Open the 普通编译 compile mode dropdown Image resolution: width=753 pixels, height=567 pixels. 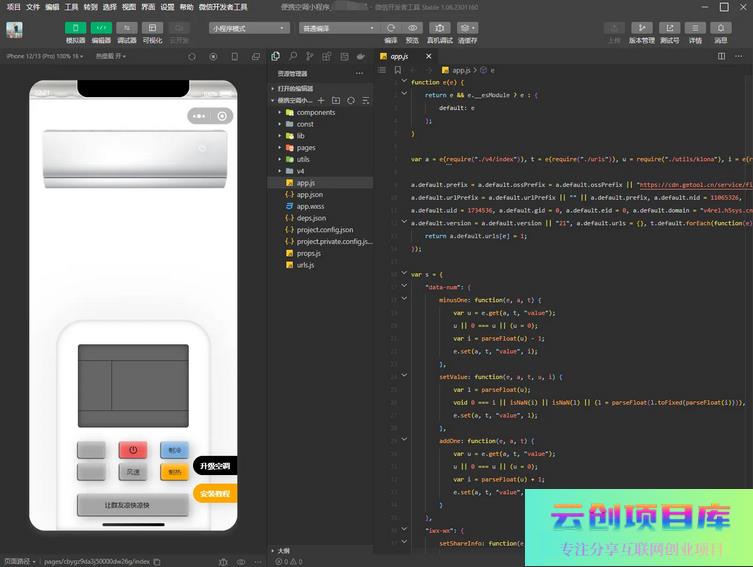338,28
